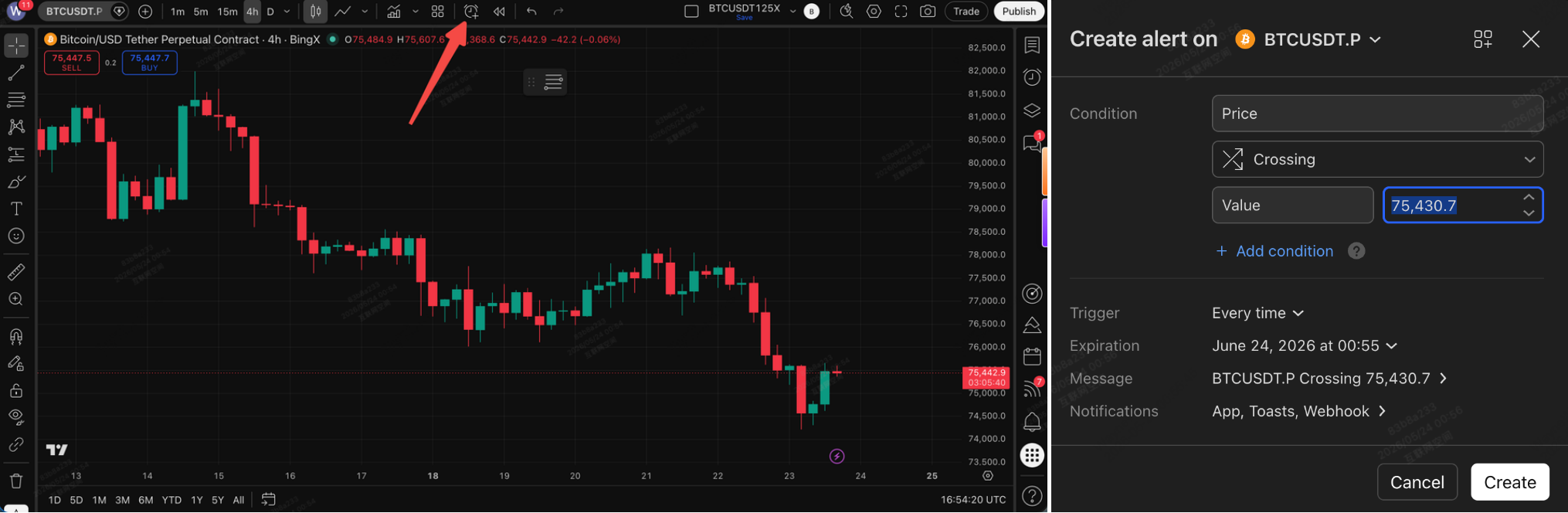Open the alert Message settings
The width and height of the screenshot is (1568, 513).
tap(1329, 379)
